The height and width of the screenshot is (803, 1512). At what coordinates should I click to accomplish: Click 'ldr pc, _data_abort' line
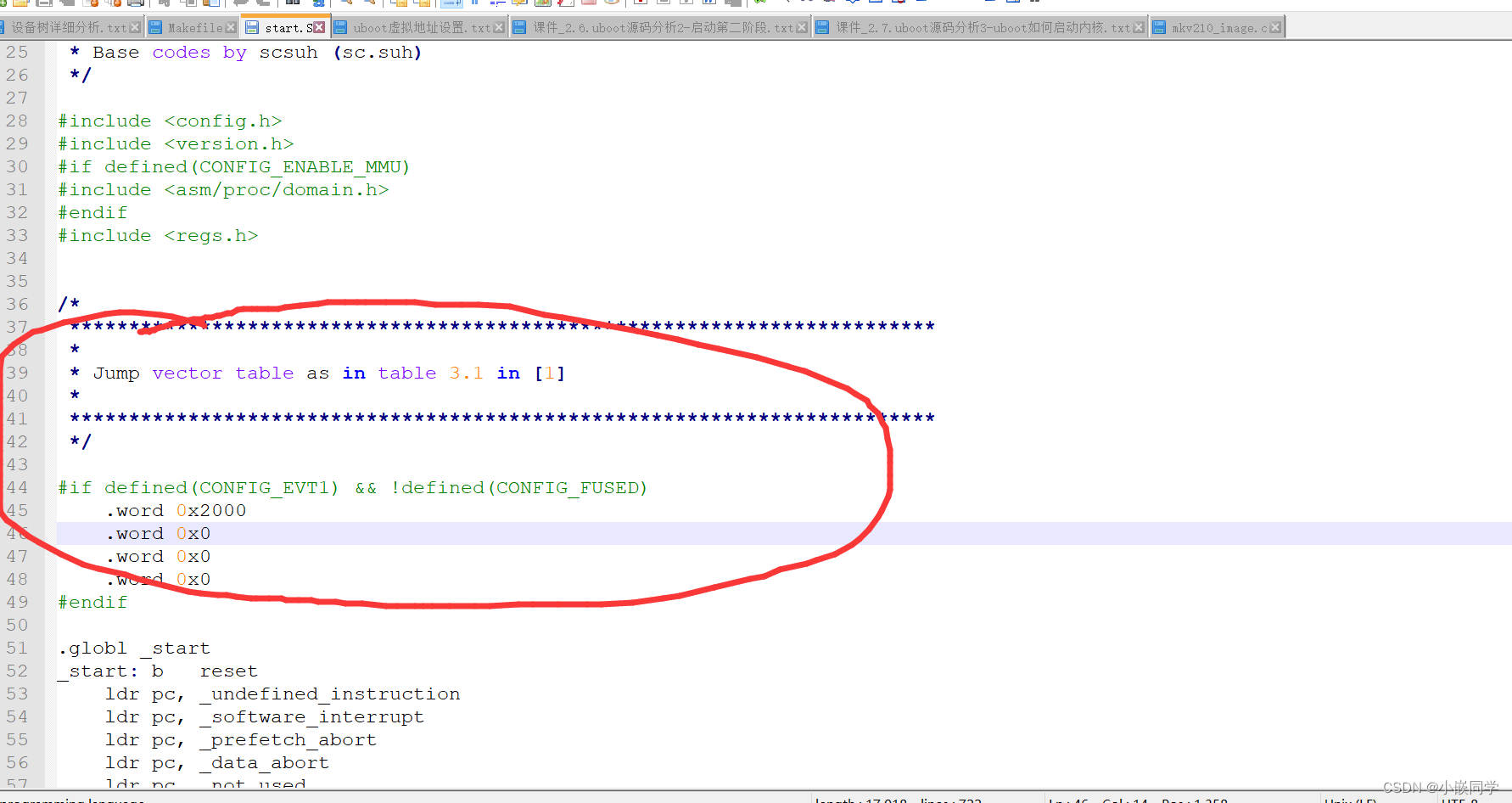click(217, 763)
